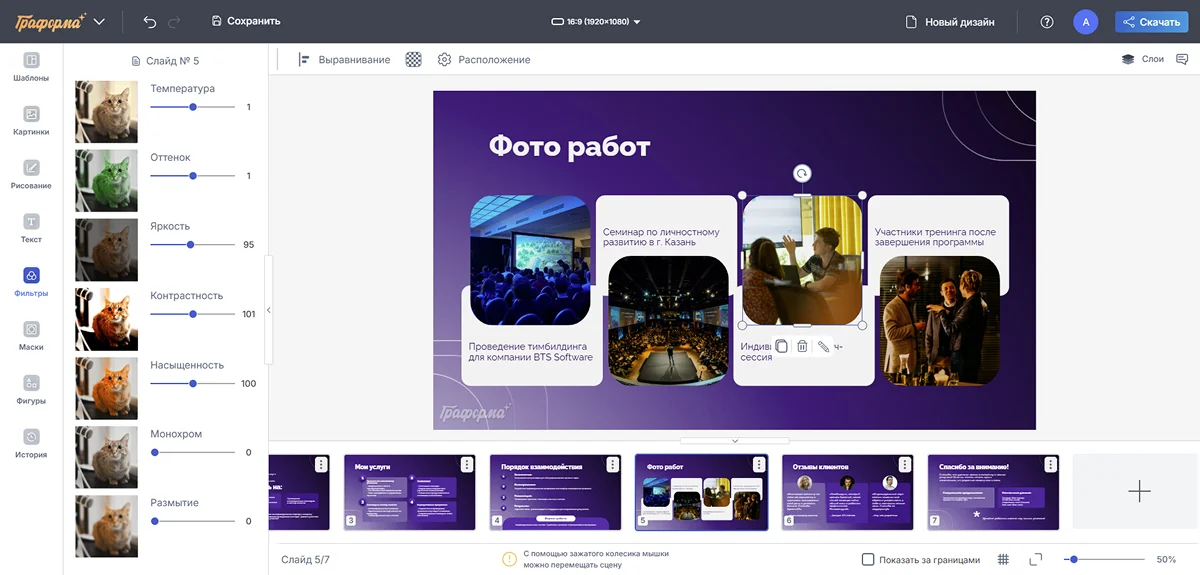Select text Участники тренинга после завершения программы

(x=935, y=237)
